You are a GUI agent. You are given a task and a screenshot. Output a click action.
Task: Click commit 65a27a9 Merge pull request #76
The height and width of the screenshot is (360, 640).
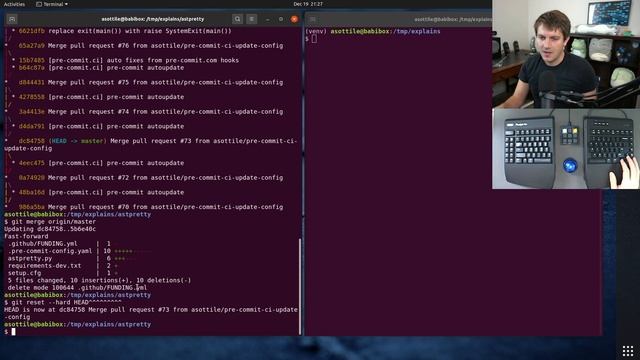click(x=151, y=46)
